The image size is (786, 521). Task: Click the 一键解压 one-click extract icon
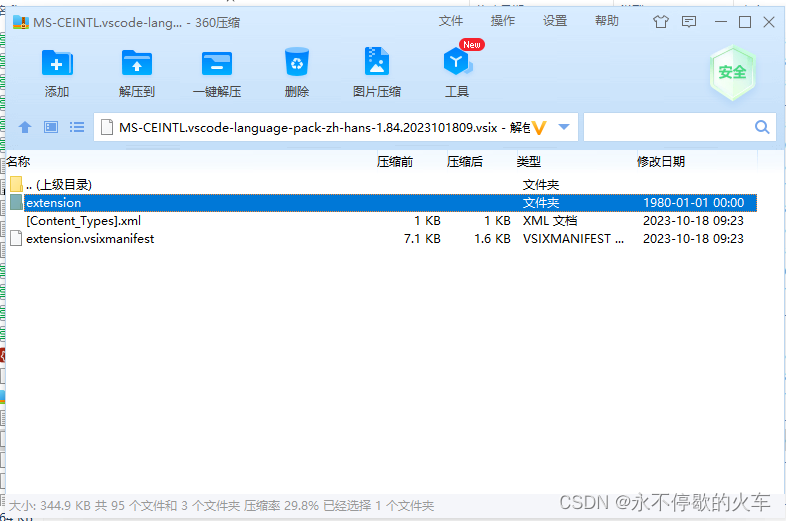tap(217, 64)
